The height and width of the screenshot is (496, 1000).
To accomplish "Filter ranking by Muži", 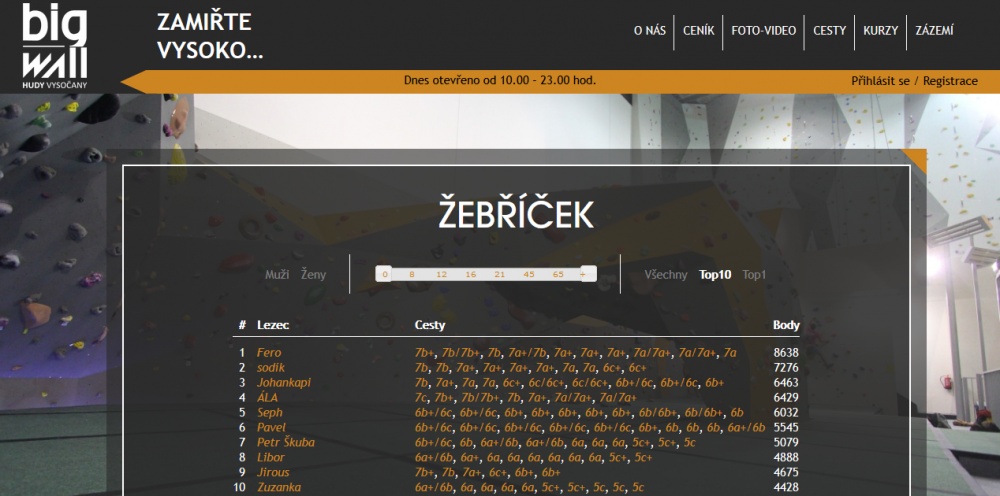I will coord(277,274).
